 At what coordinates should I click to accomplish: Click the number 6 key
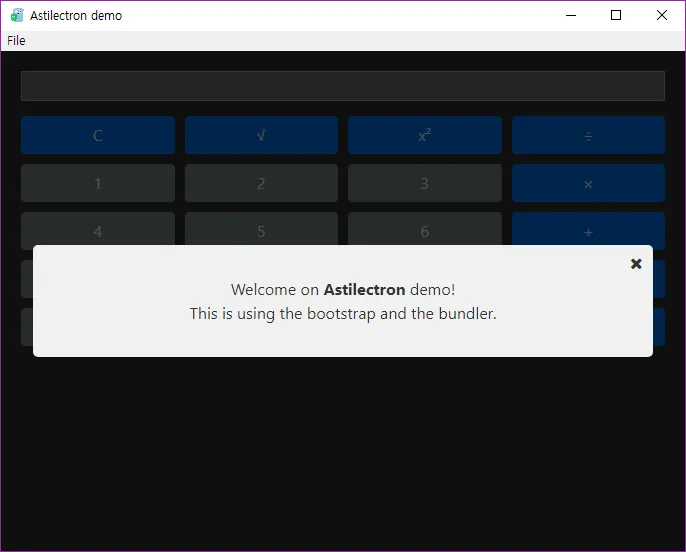425,229
